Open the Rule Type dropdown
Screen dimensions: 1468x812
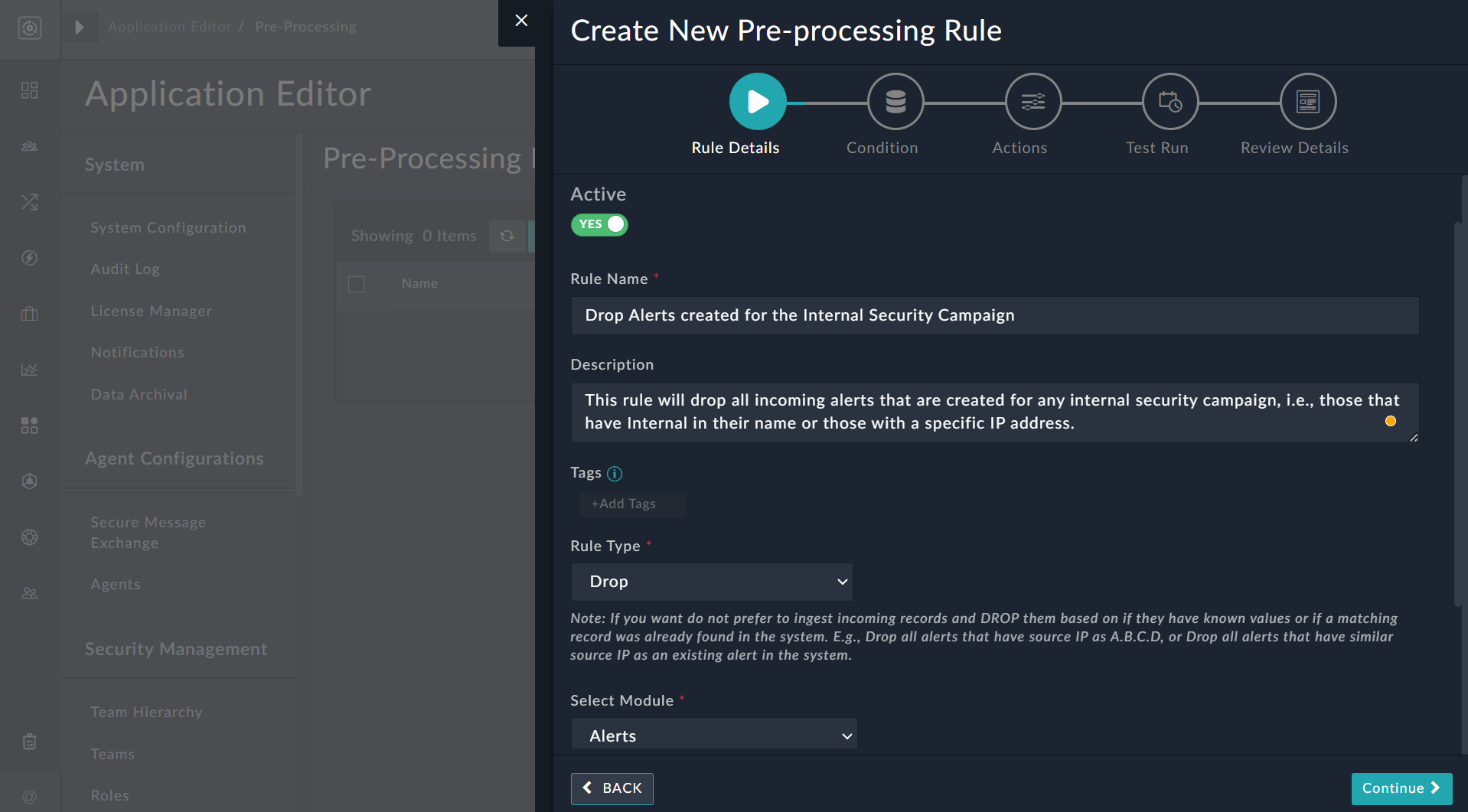711,582
